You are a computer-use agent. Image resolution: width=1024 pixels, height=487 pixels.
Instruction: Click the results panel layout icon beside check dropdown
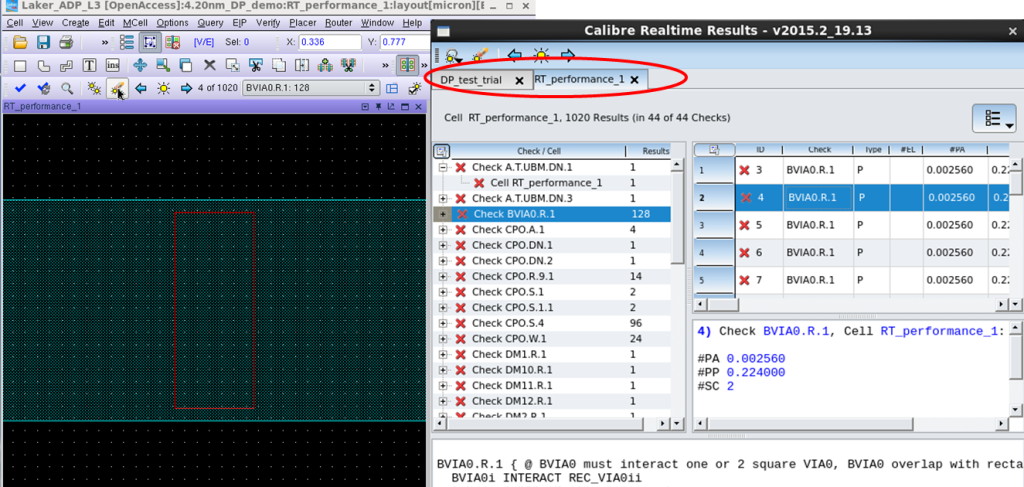point(392,88)
